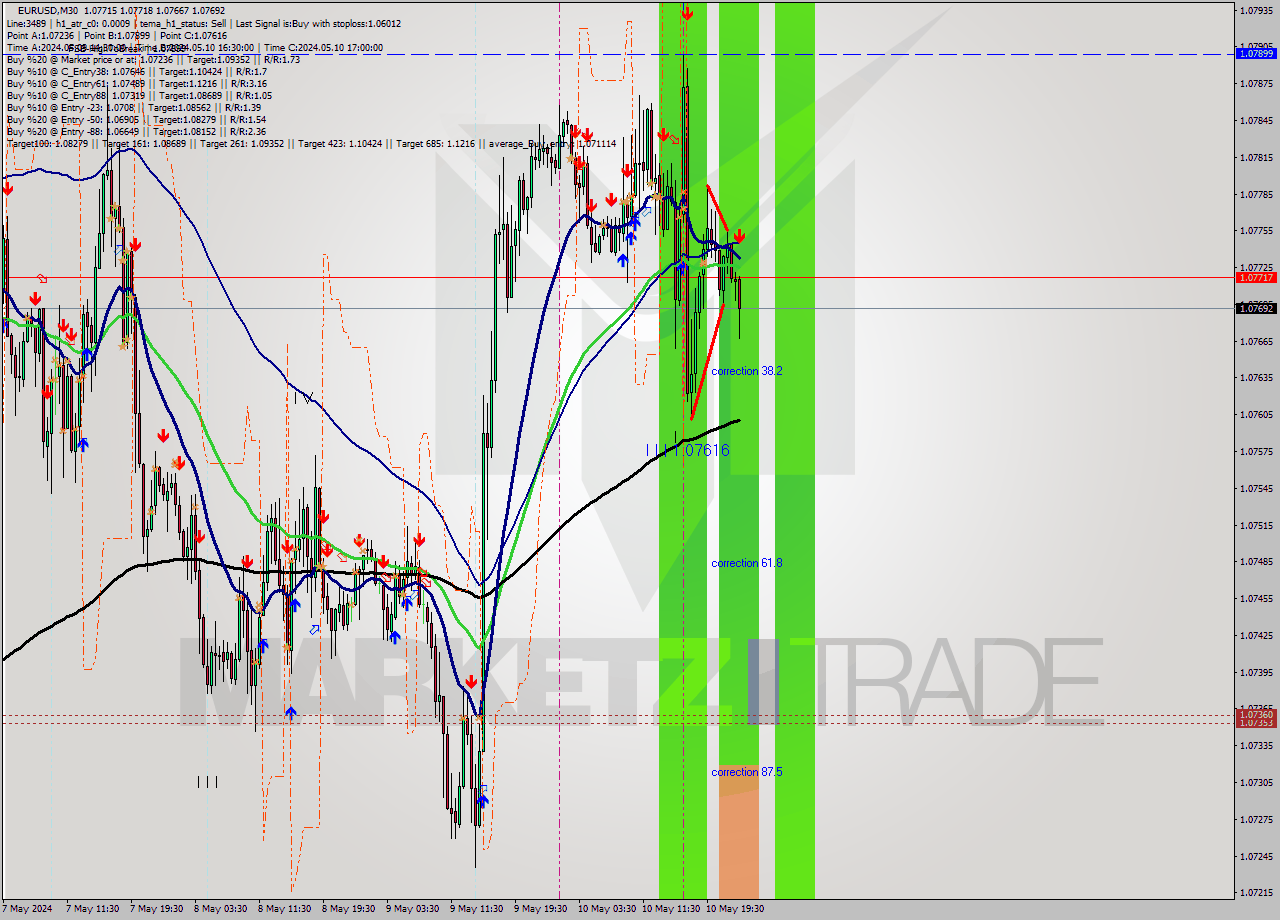1280x920 pixels.
Task: Click the 1.07605 price scale label
Action: point(1257,414)
